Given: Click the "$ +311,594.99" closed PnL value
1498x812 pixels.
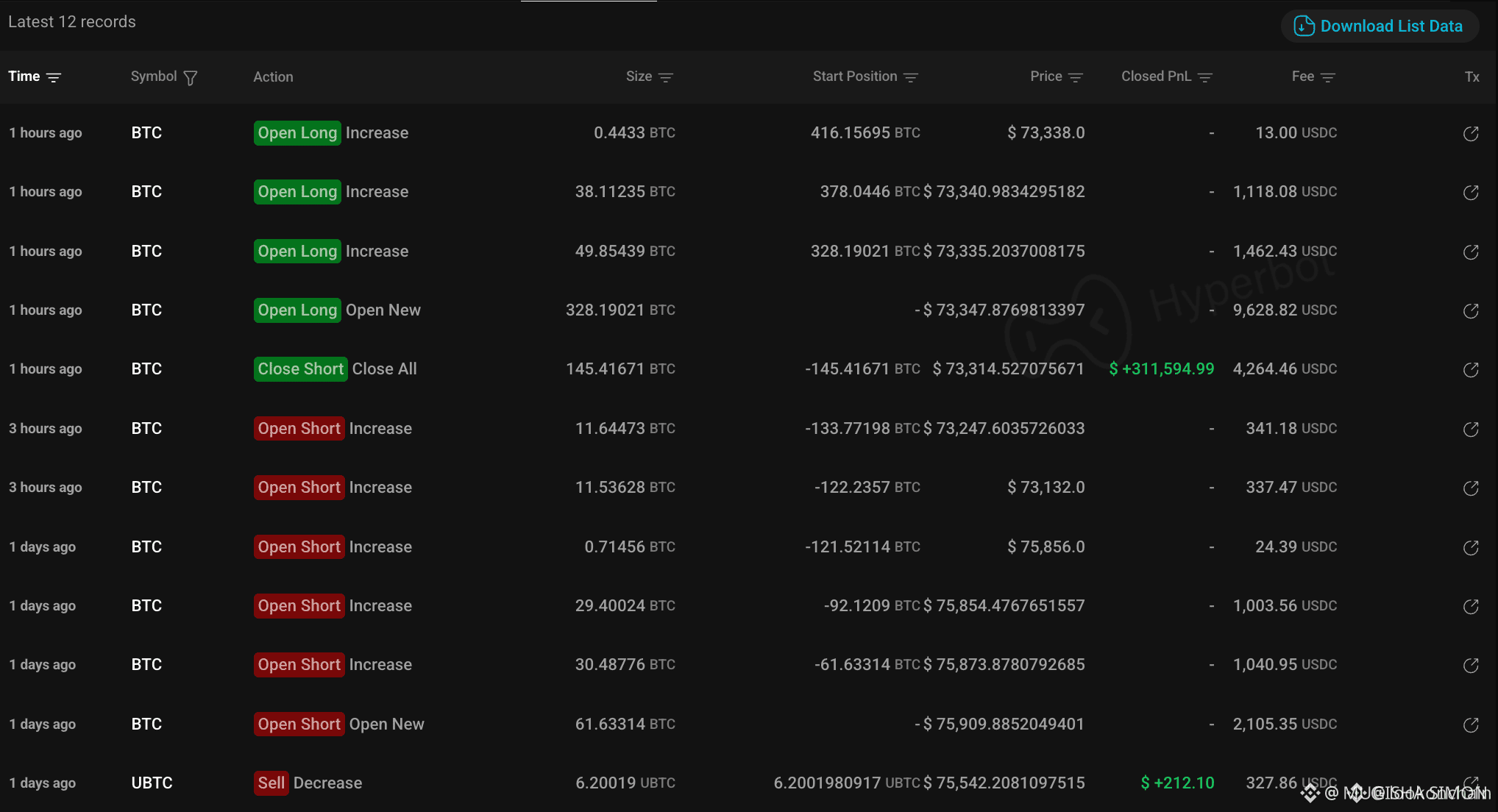Looking at the screenshot, I should click(x=1162, y=368).
